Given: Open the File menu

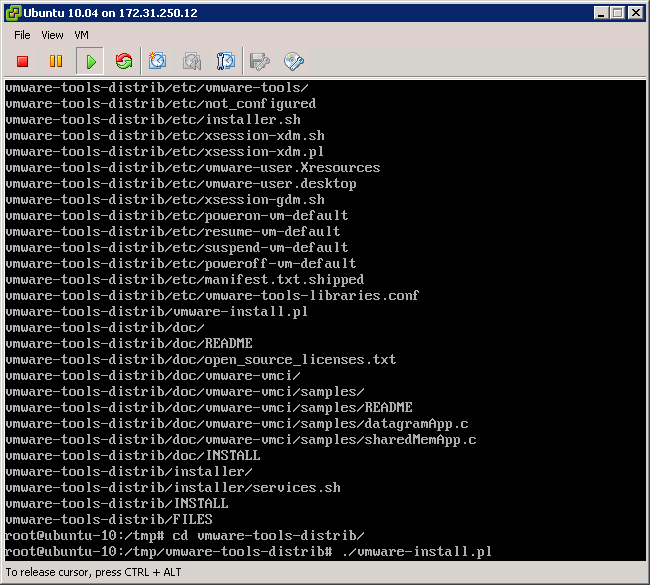Looking at the screenshot, I should [x=22, y=35].
